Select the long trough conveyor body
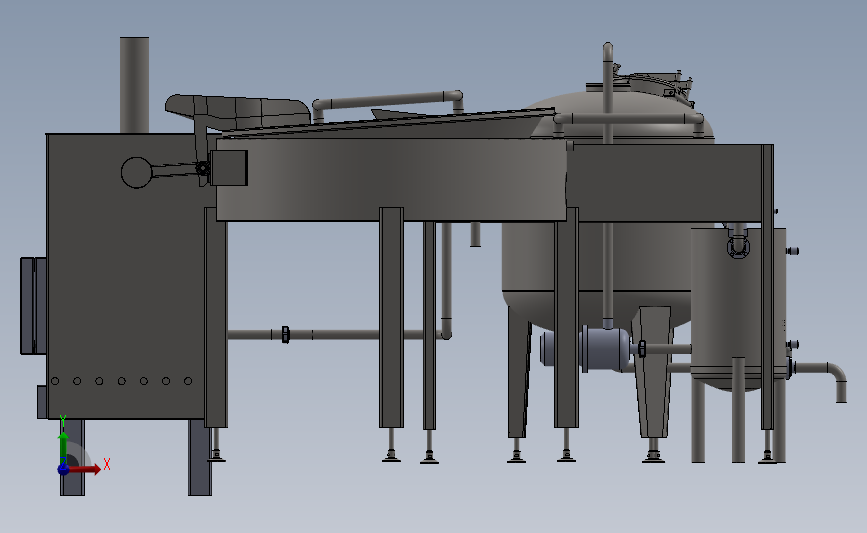The width and height of the screenshot is (867, 533). pyautogui.click(x=391, y=179)
